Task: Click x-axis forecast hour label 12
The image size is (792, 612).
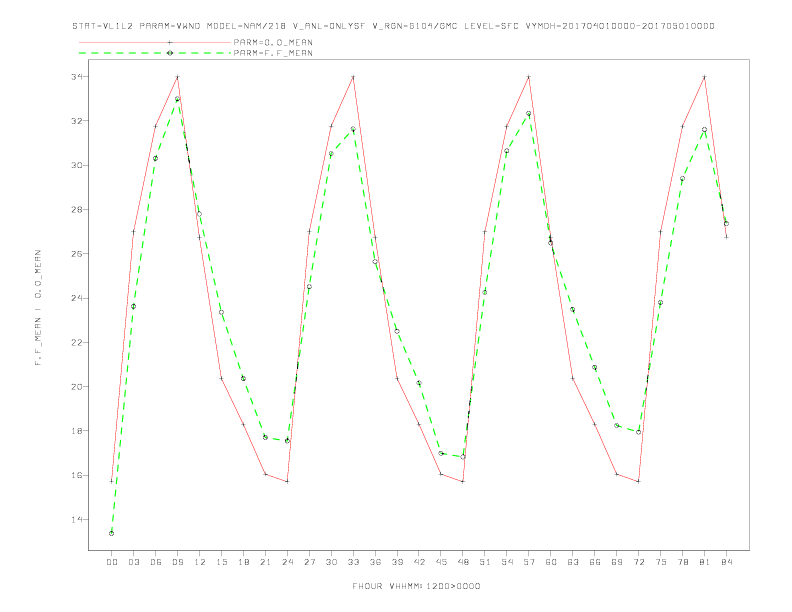Action: [x=200, y=562]
